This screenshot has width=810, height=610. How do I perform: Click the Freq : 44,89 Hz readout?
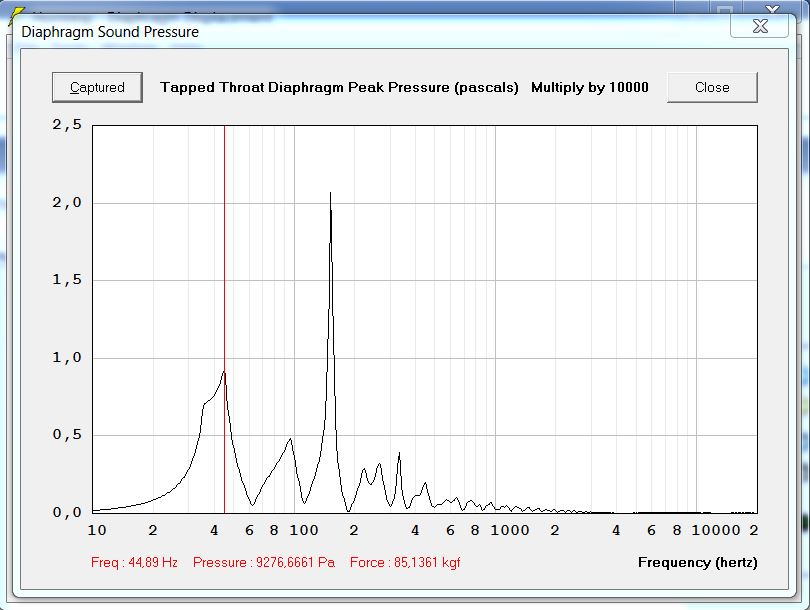134,562
